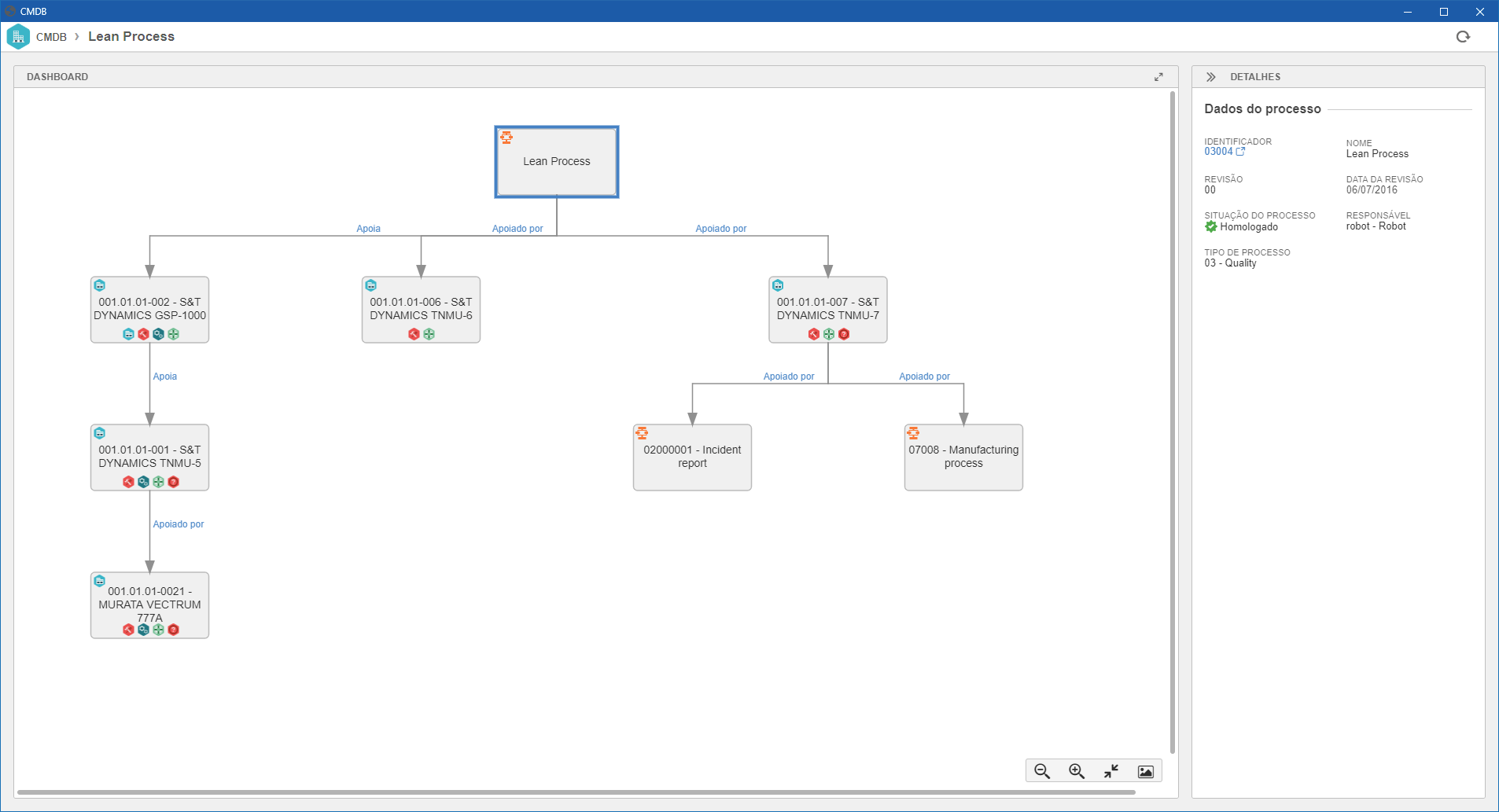Click the fit-to-screen collapse arrows icon
This screenshot has width=1499, height=812.
point(1111,771)
